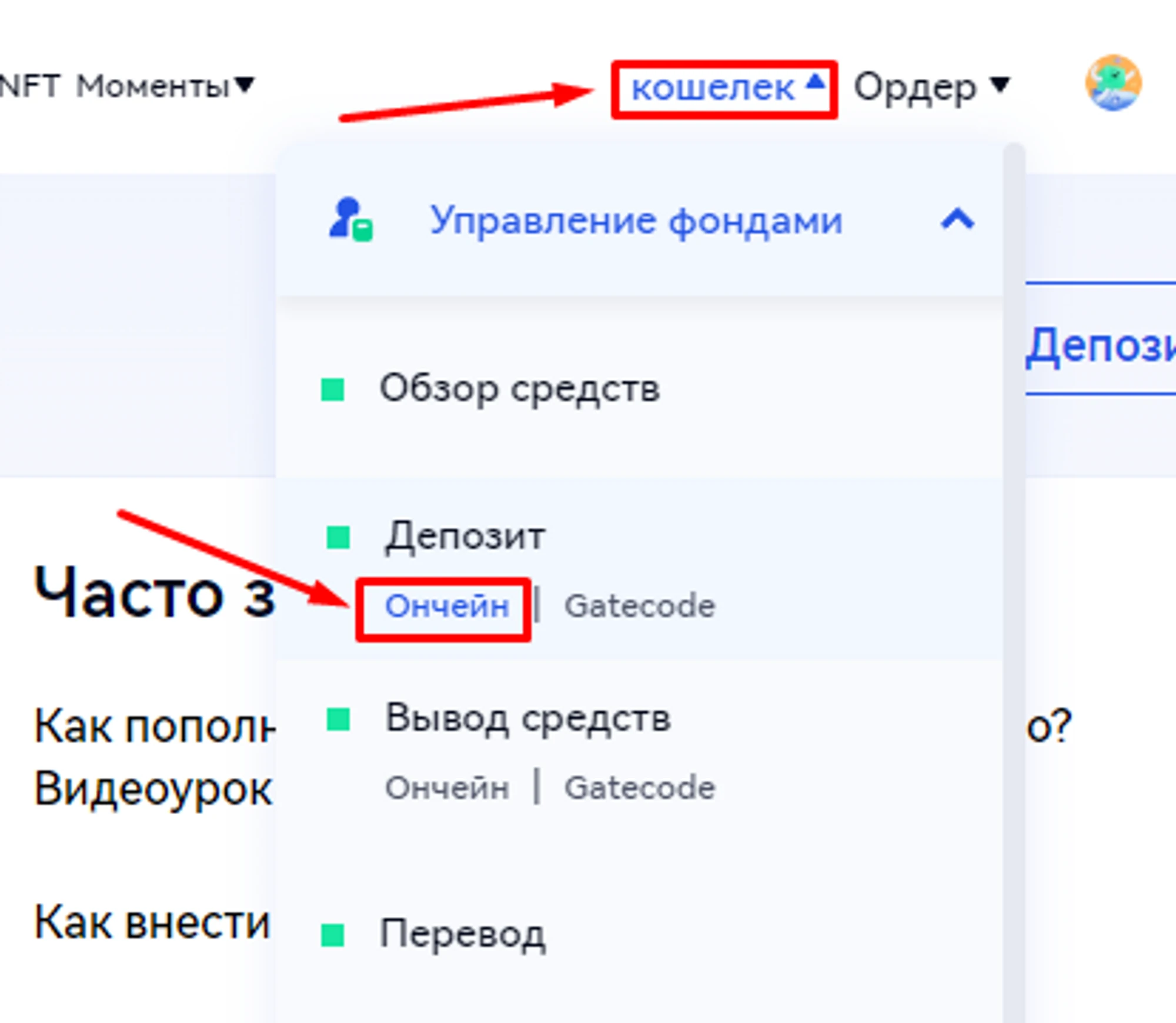This screenshot has width=1176, height=1023.
Task: Click the fund management person icon
Action: point(350,220)
